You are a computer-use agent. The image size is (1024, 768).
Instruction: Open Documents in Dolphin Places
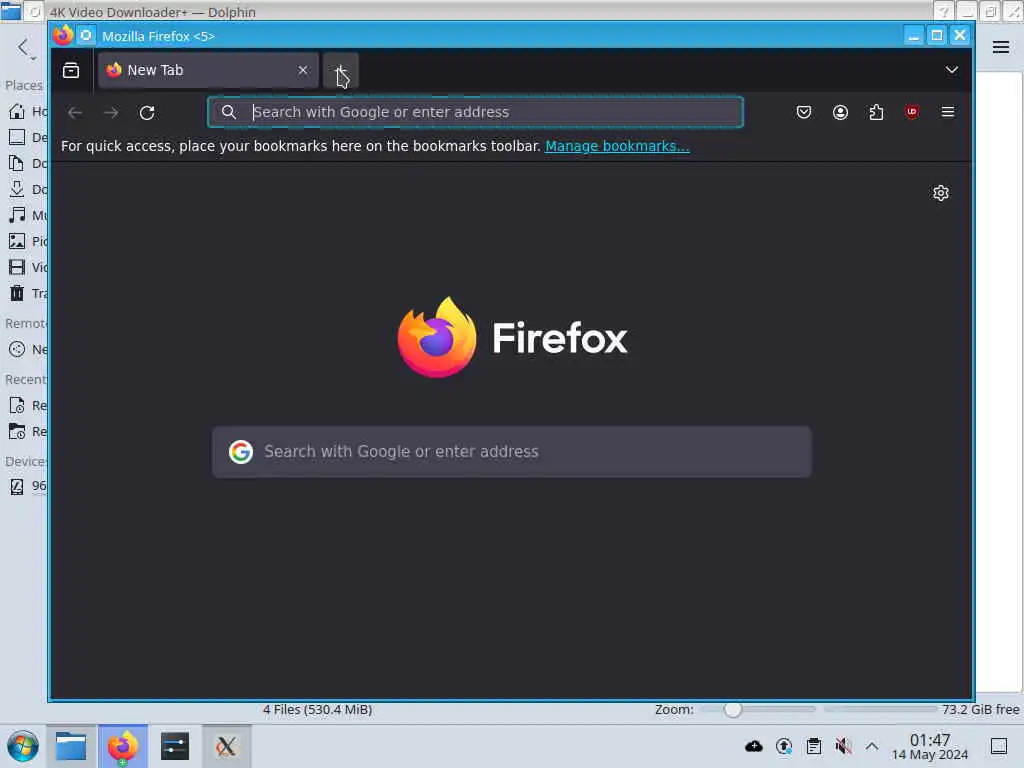coord(26,163)
